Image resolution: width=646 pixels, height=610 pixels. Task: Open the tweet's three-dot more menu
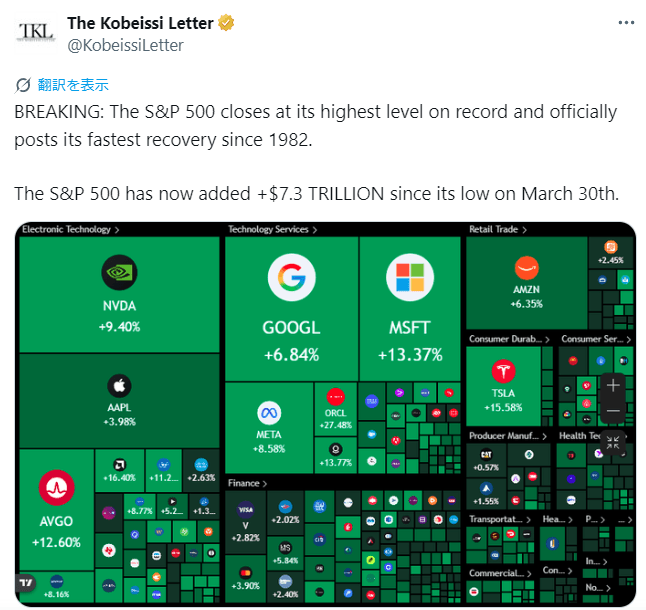click(x=624, y=22)
